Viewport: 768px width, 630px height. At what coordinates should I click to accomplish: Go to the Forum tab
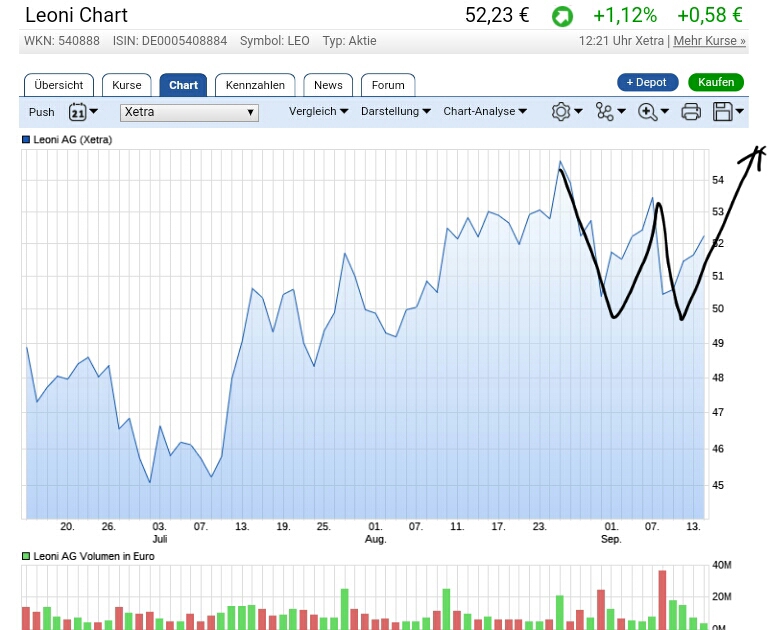click(x=388, y=85)
